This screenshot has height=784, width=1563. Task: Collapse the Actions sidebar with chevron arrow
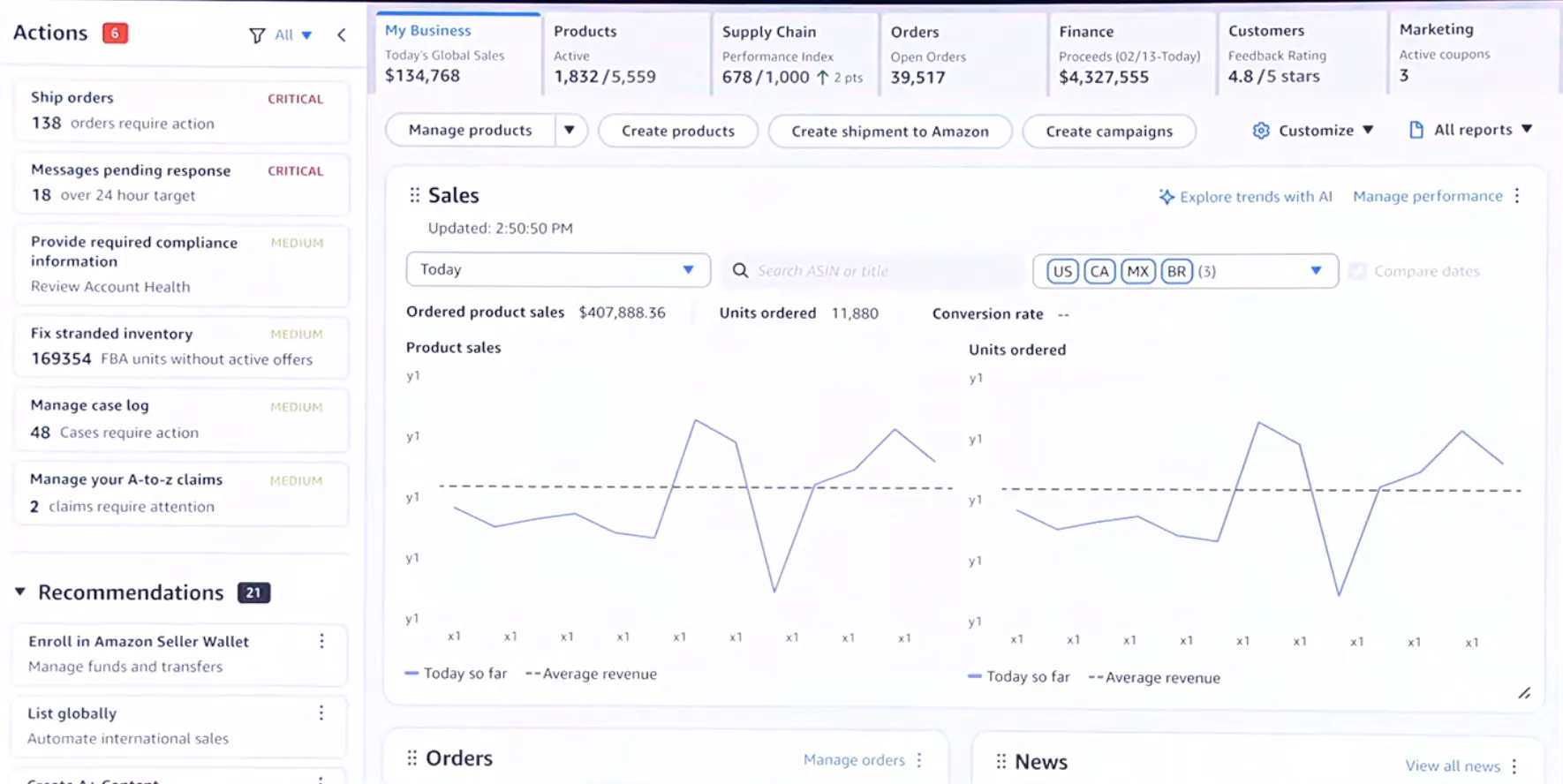(342, 35)
